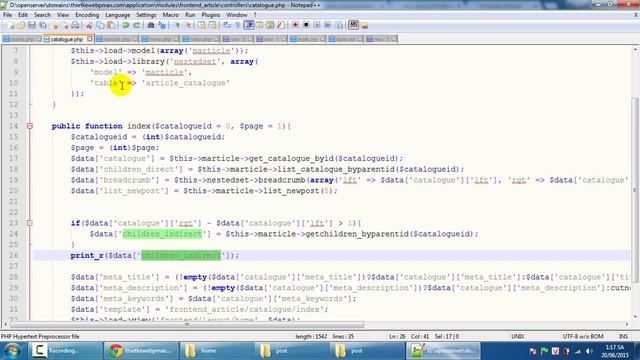Create a new document with New icon

click(x=11, y=25)
